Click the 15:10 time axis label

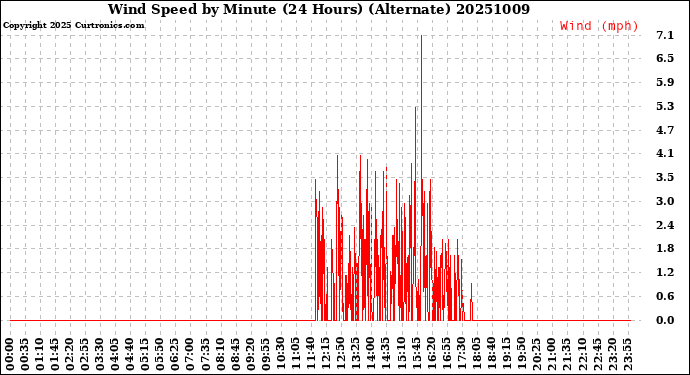(x=402, y=355)
